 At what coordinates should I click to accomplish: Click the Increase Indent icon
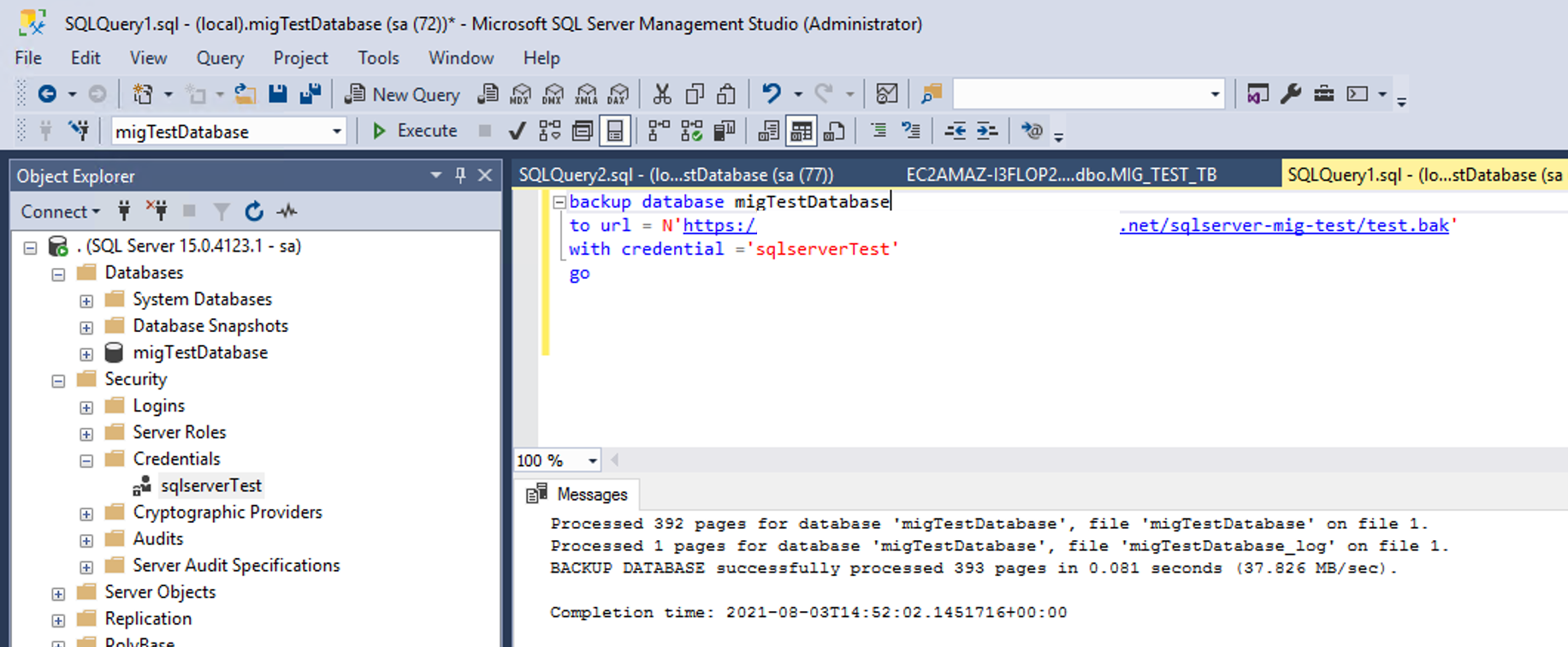987,131
